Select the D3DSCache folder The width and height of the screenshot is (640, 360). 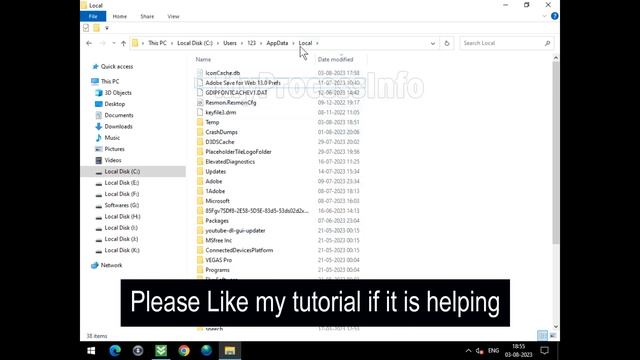tap(220, 142)
